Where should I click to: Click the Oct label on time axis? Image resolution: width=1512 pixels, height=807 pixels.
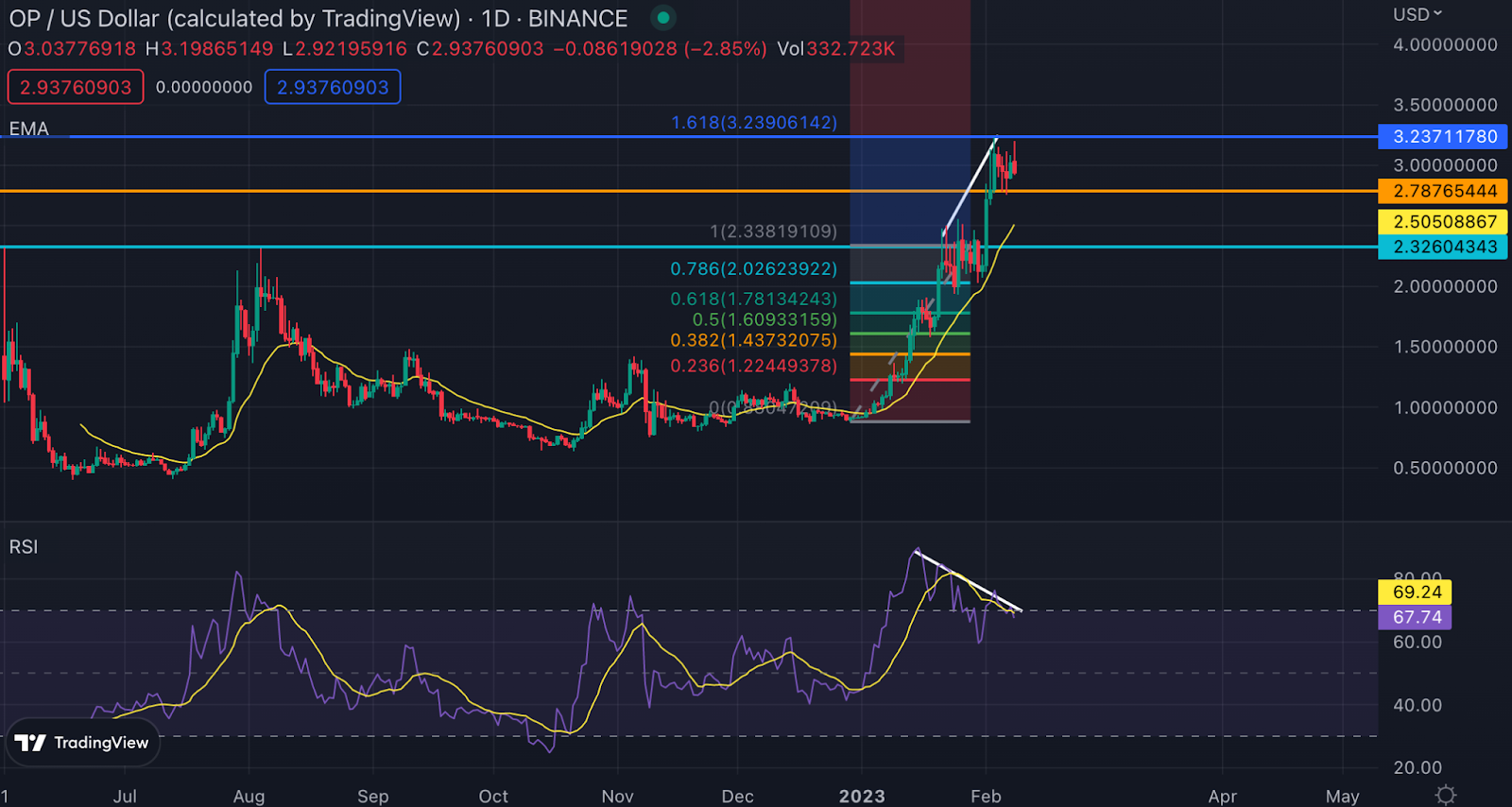tap(492, 797)
